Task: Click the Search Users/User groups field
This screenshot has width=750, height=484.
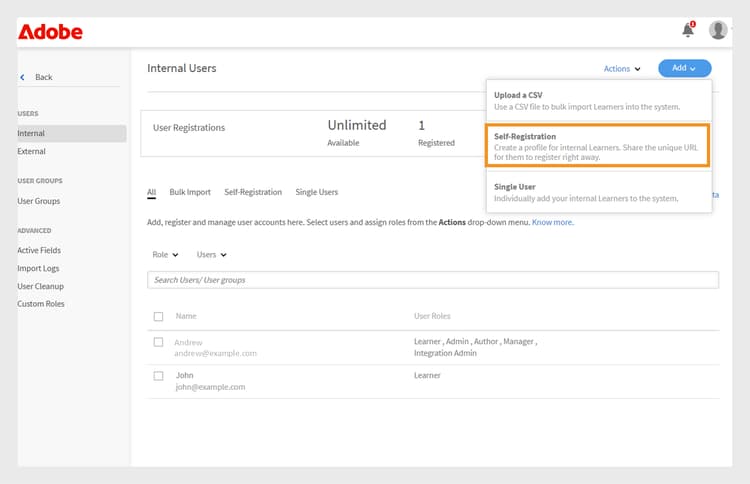Action: click(432, 280)
